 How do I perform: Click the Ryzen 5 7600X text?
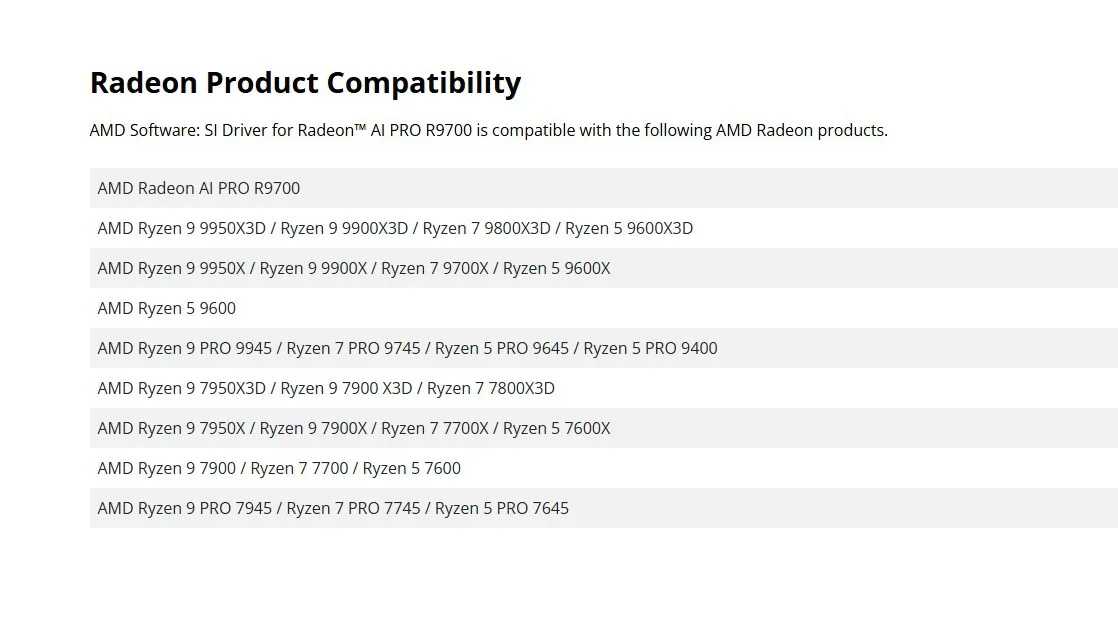point(557,428)
